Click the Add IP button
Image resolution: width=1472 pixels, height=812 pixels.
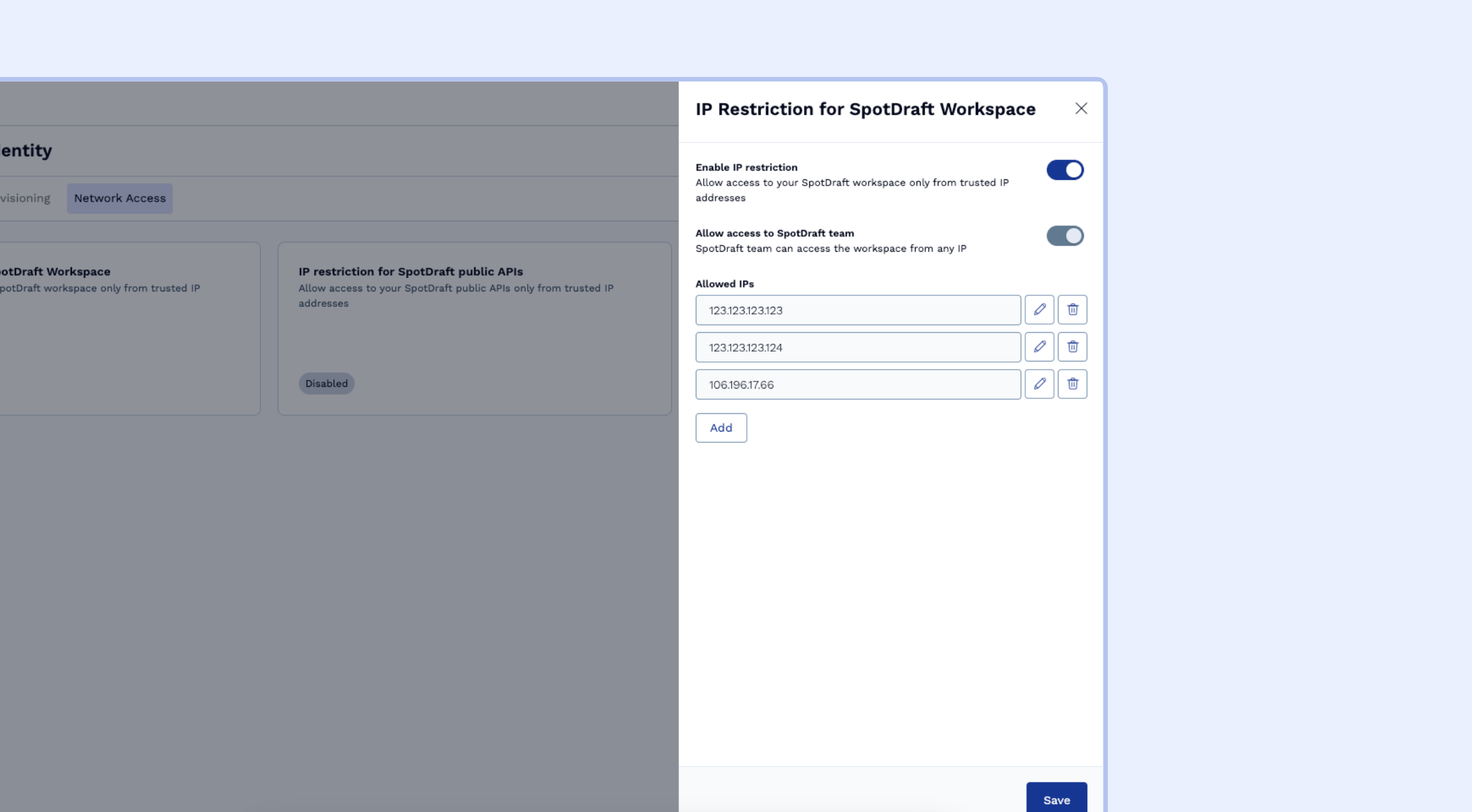(721, 428)
